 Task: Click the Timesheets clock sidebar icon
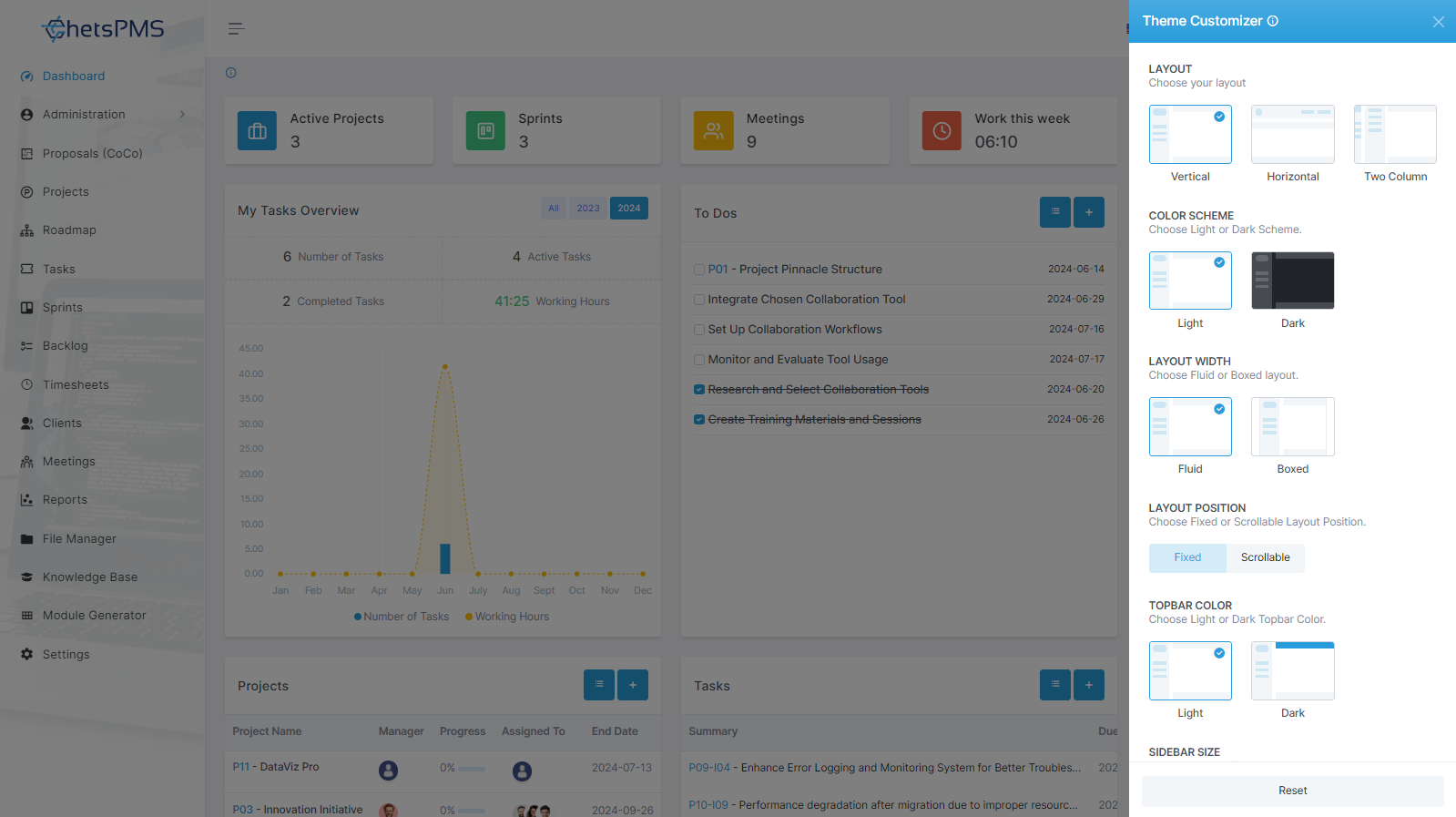point(26,384)
